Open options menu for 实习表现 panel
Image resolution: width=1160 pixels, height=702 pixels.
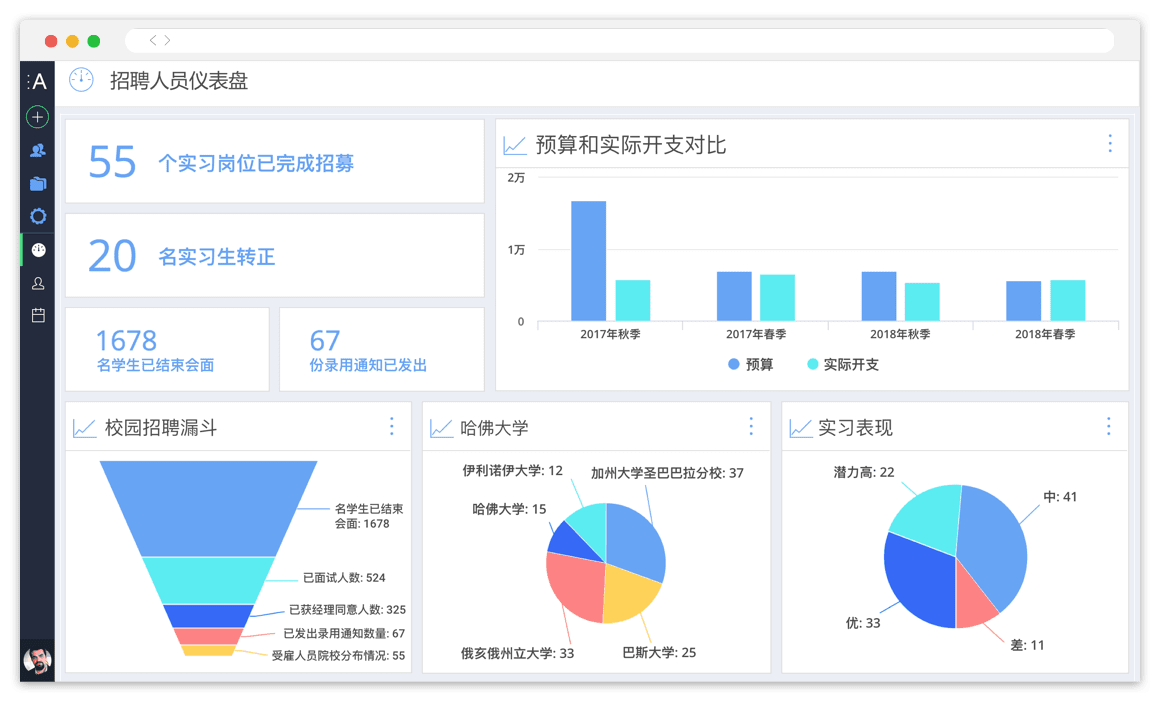[x=1108, y=426]
